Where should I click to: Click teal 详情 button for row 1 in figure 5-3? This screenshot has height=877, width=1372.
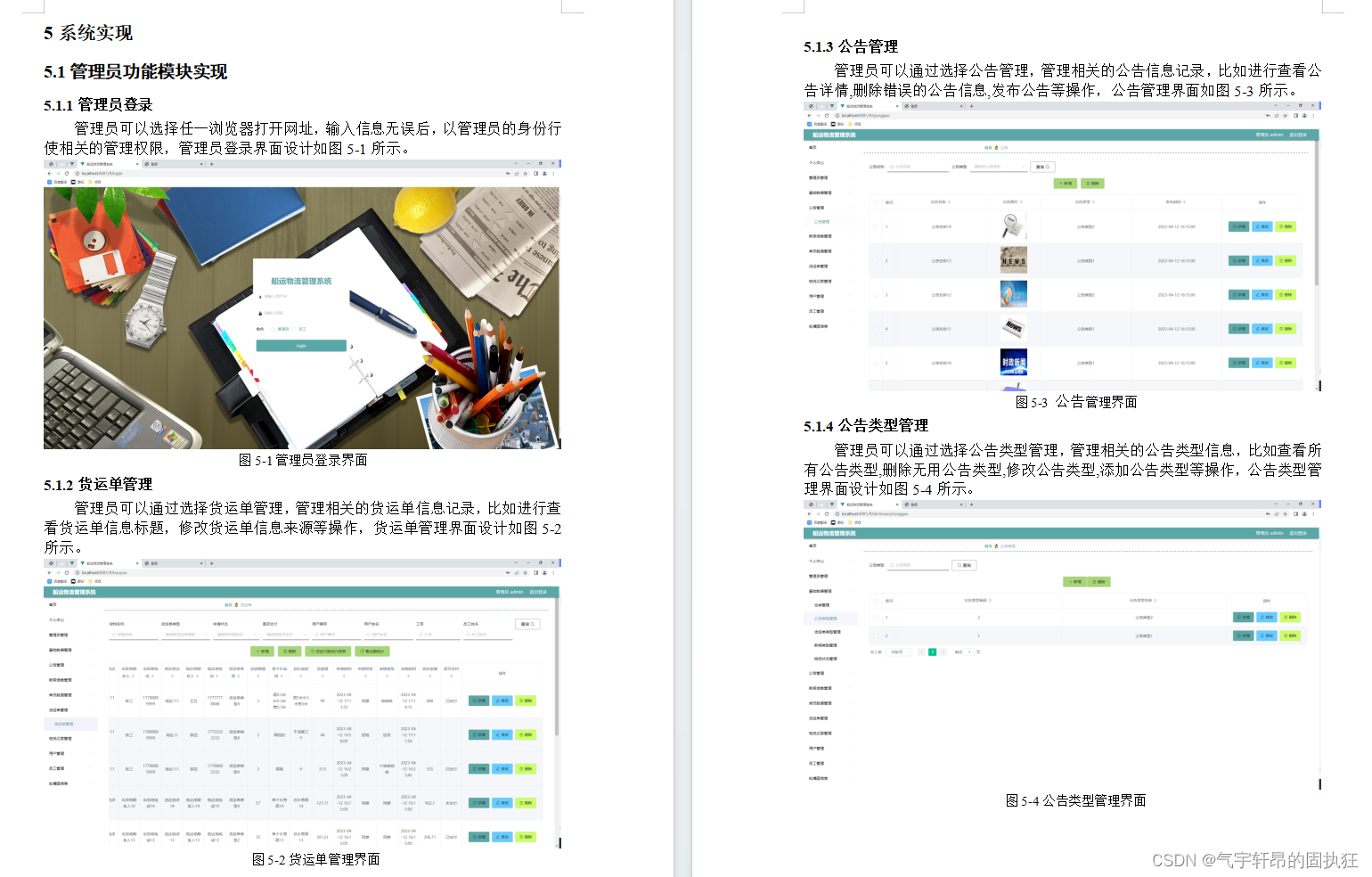[1238, 226]
